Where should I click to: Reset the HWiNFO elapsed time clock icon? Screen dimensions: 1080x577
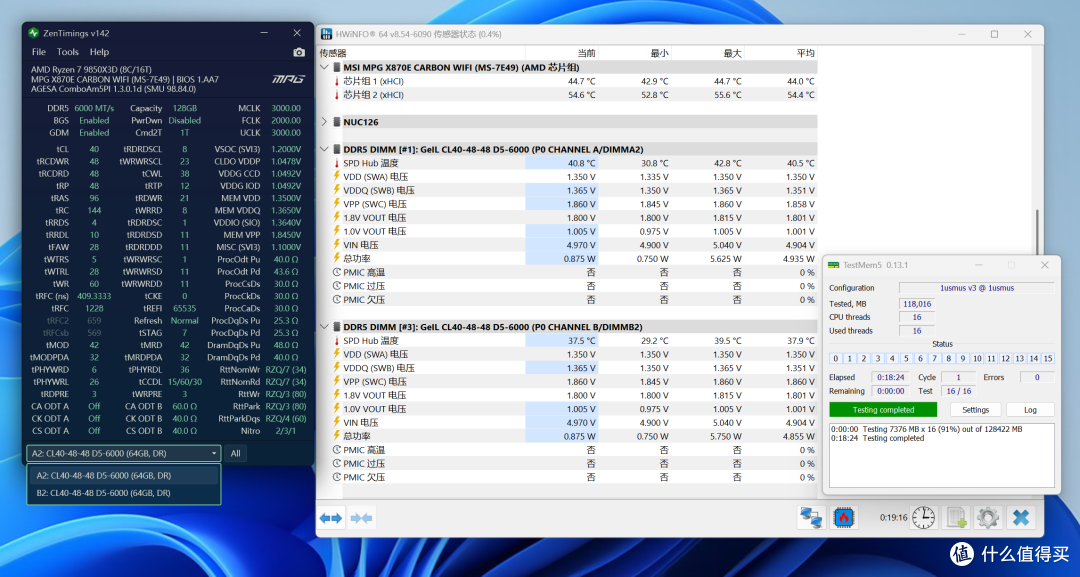(923, 518)
